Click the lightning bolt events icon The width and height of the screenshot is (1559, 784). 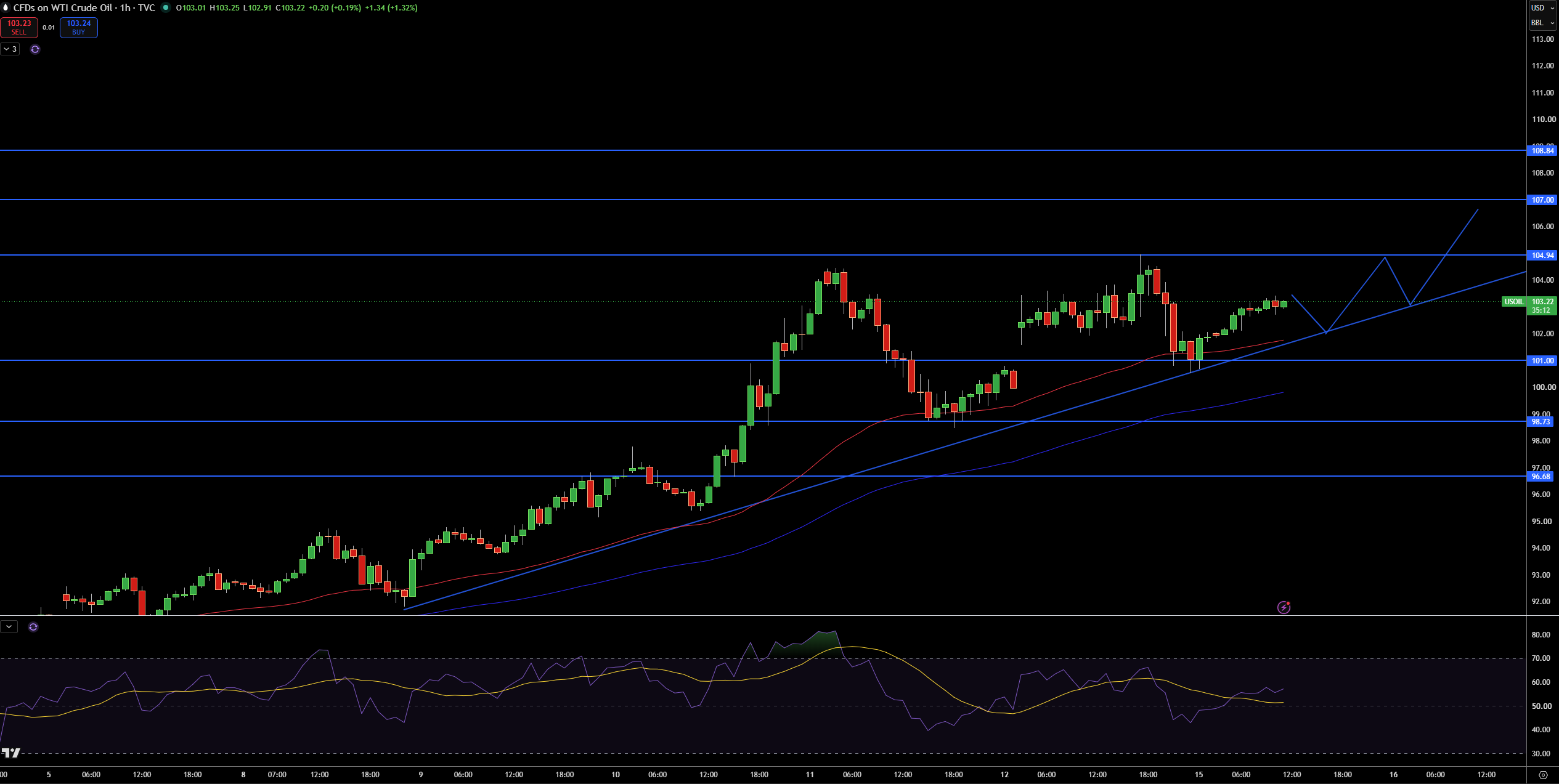pyautogui.click(x=1284, y=608)
